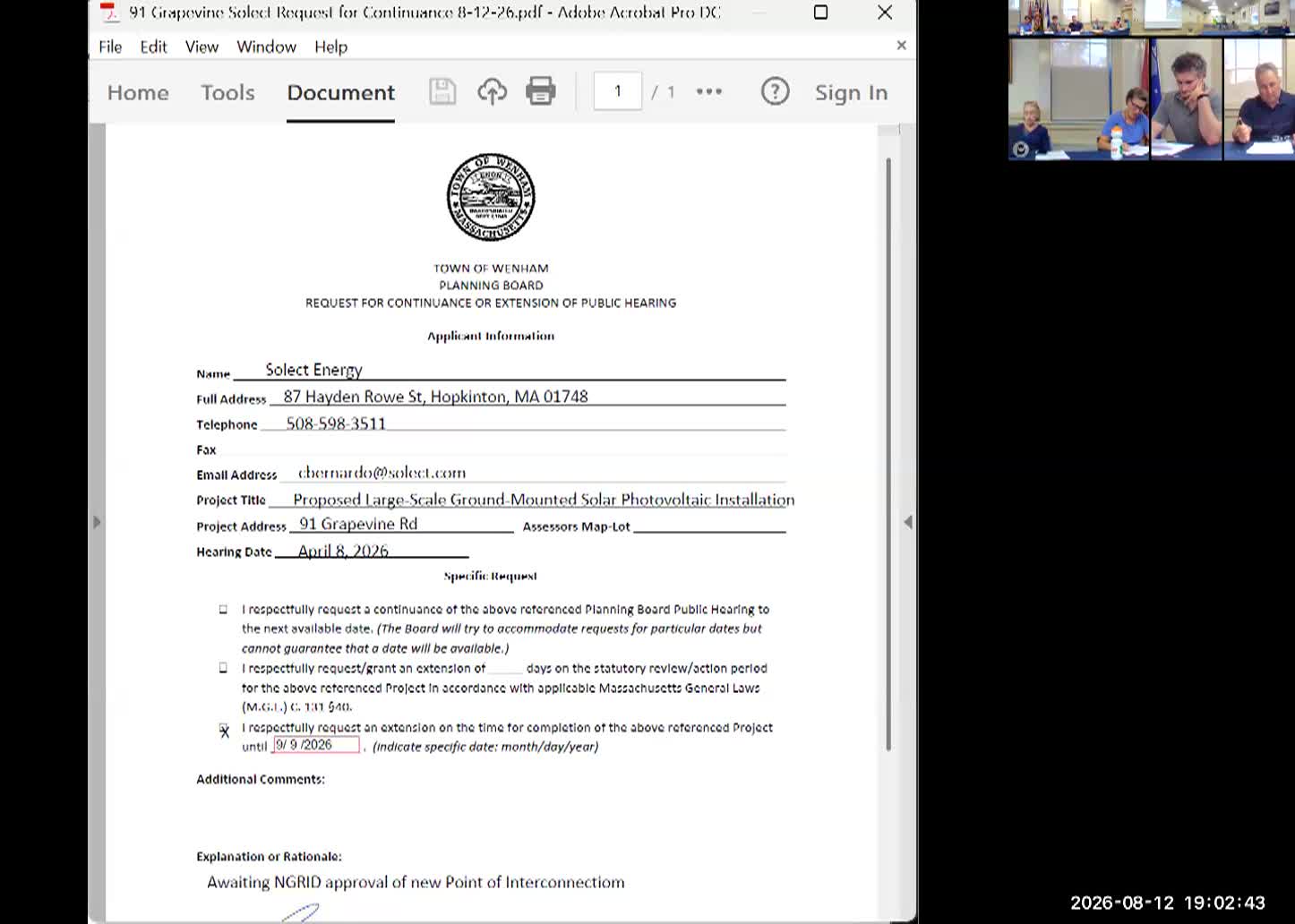Screen dimensions: 1295x924
Task: Select the Document tab
Action: point(340,92)
